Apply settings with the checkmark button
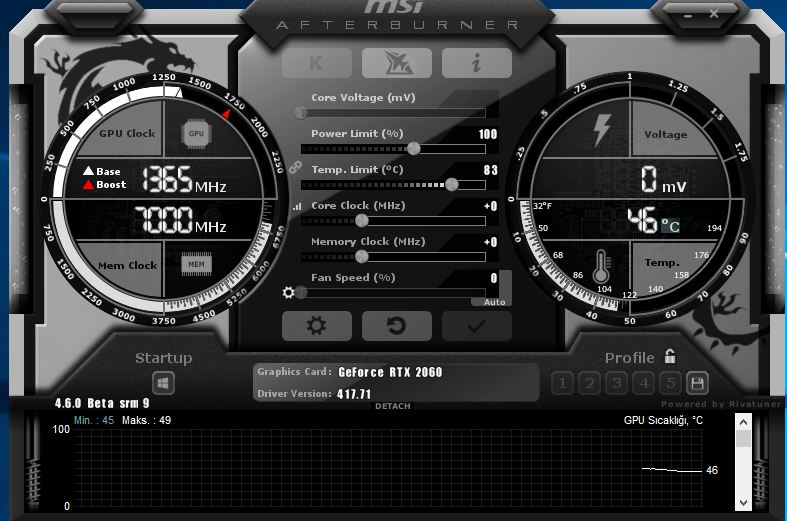787x521 pixels. [477, 326]
